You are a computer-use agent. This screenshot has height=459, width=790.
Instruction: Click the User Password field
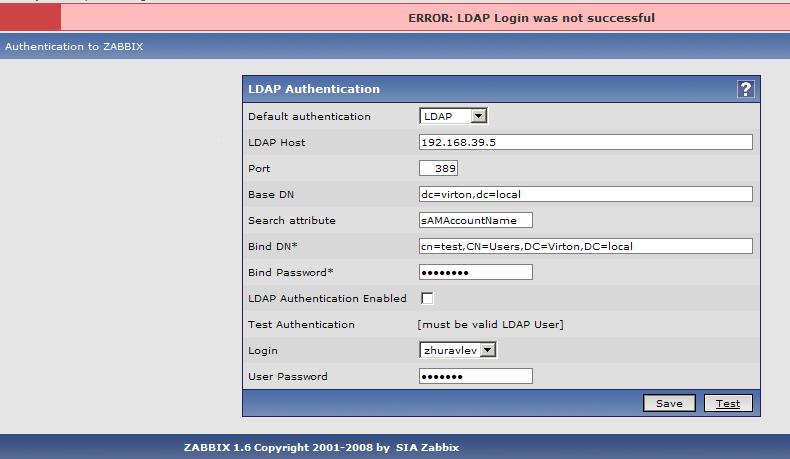pos(476,376)
